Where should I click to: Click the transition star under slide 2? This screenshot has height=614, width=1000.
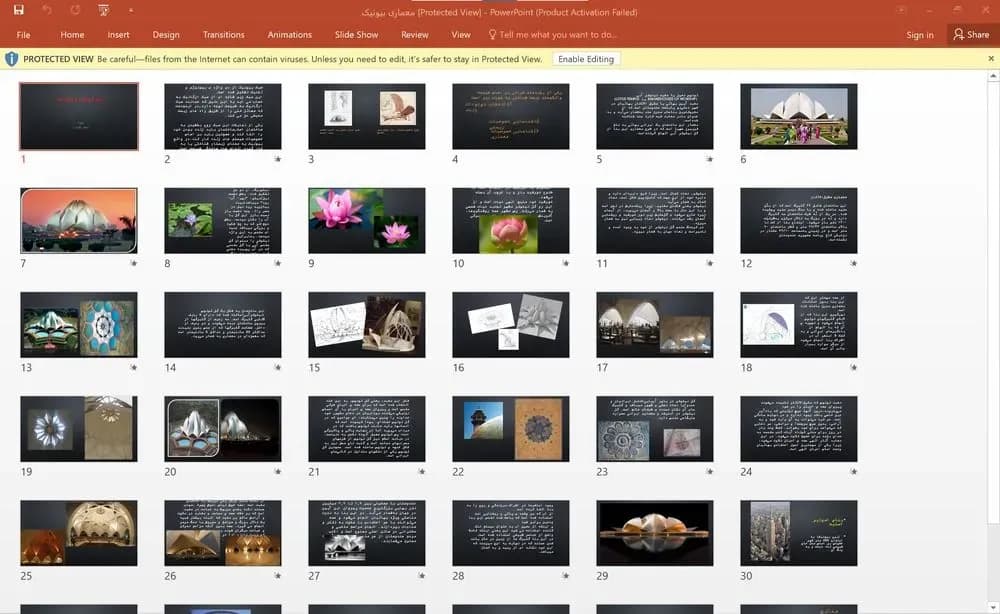277,159
